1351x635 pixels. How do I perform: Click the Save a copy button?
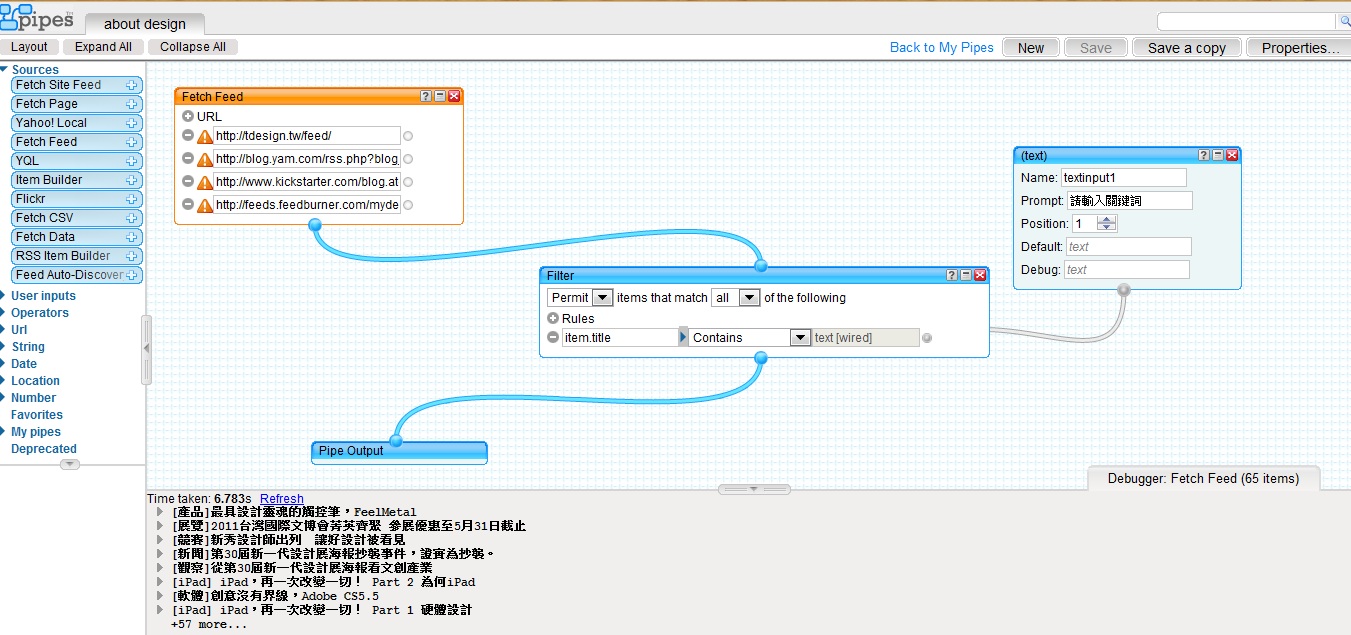(1186, 47)
